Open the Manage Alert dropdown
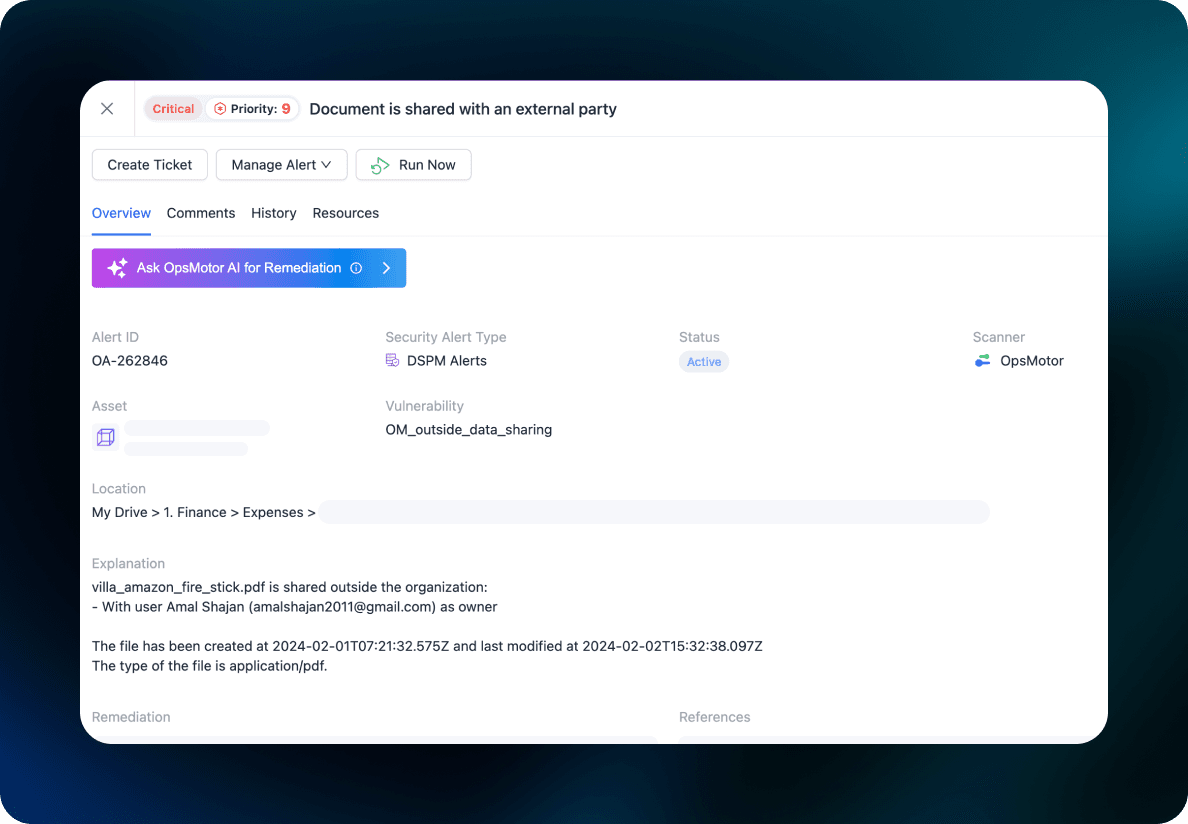This screenshot has height=824, width=1188. (281, 165)
